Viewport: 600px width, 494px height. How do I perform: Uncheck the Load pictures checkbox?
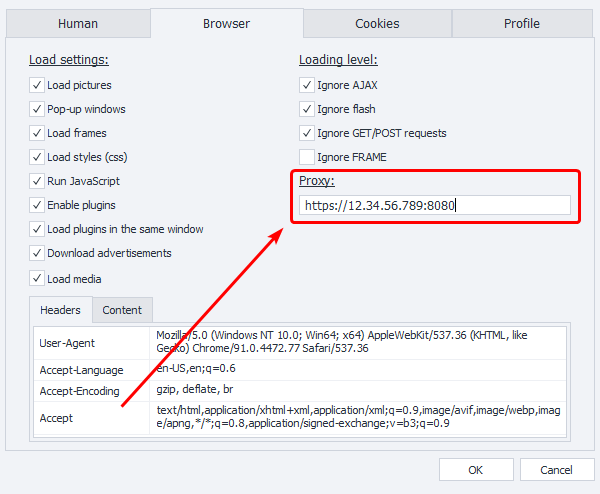click(x=37, y=85)
